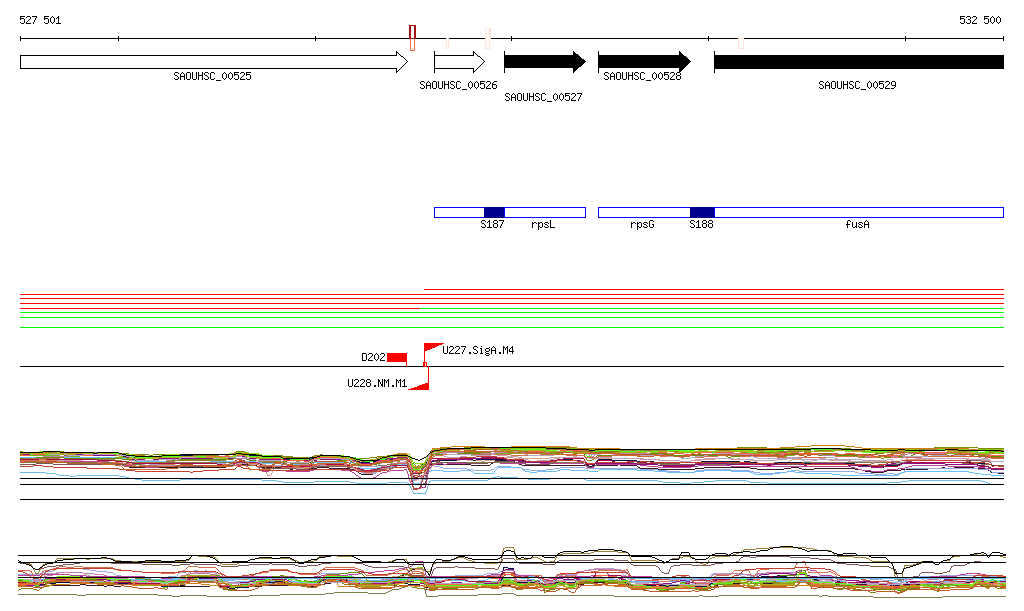
Task: Click the S188 dark blue segment
Action: coord(702,212)
